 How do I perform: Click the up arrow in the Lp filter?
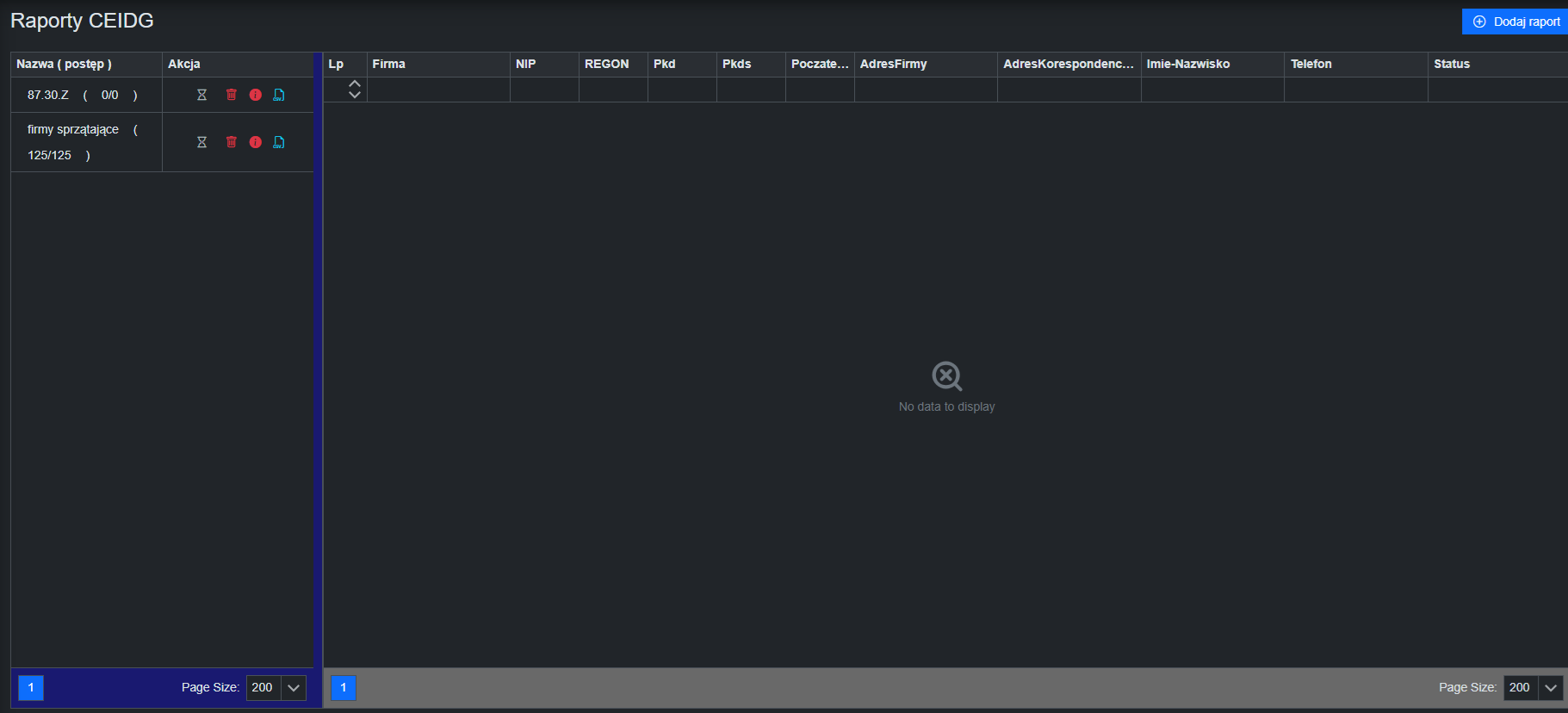pos(355,84)
